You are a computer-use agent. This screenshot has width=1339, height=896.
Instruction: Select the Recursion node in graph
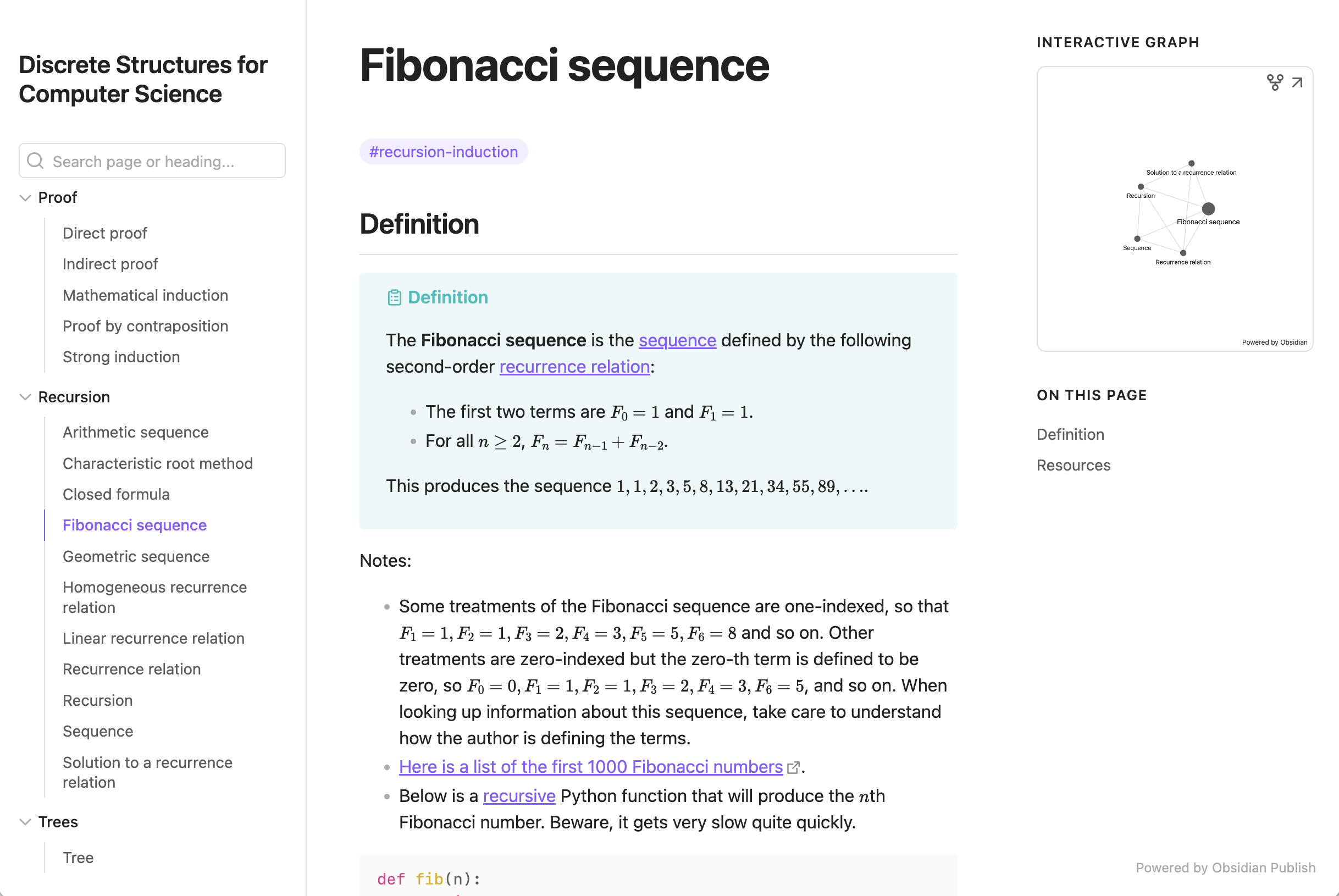[x=1141, y=187]
